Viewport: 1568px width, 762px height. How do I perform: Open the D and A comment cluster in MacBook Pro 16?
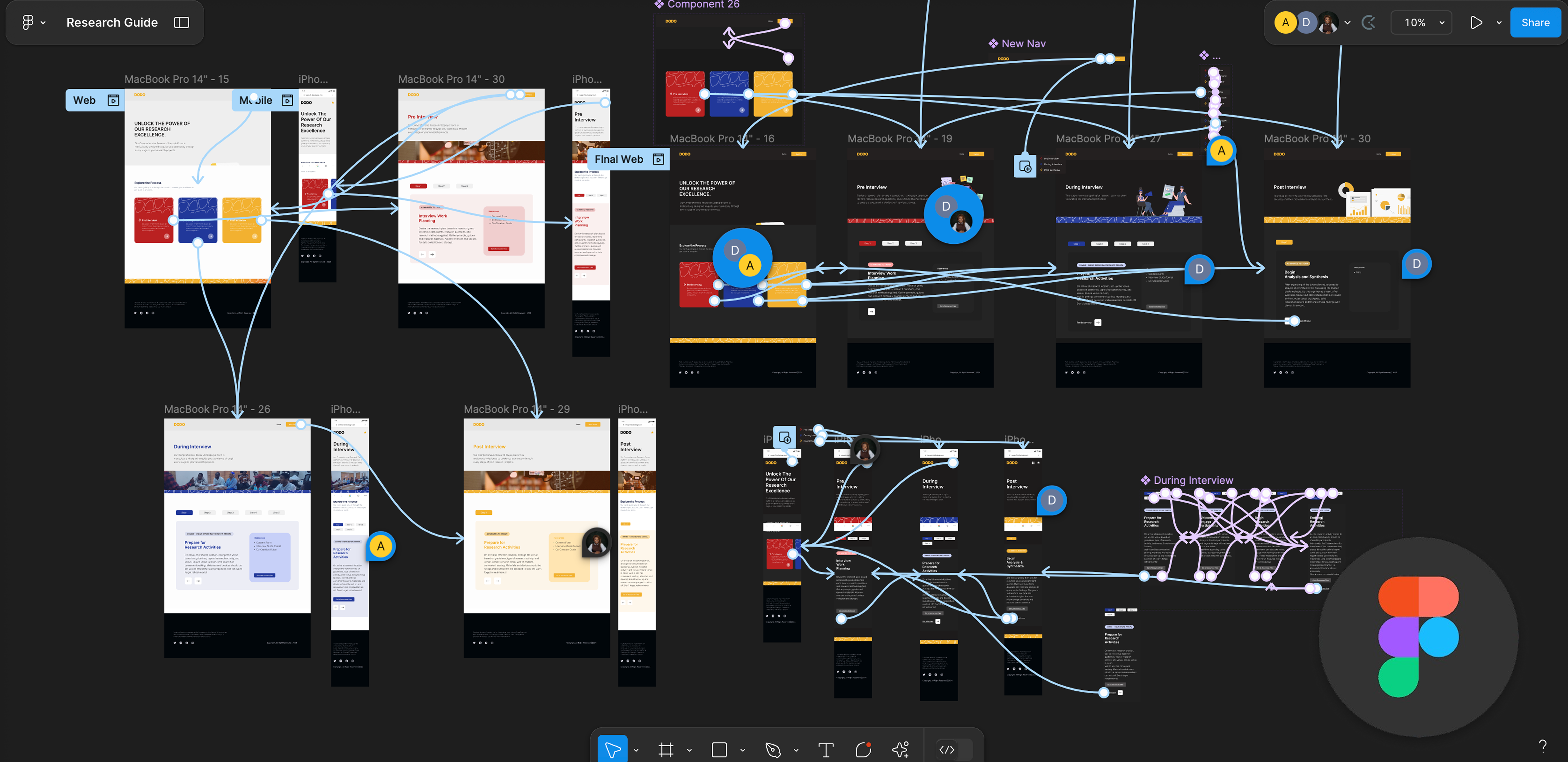(742, 259)
